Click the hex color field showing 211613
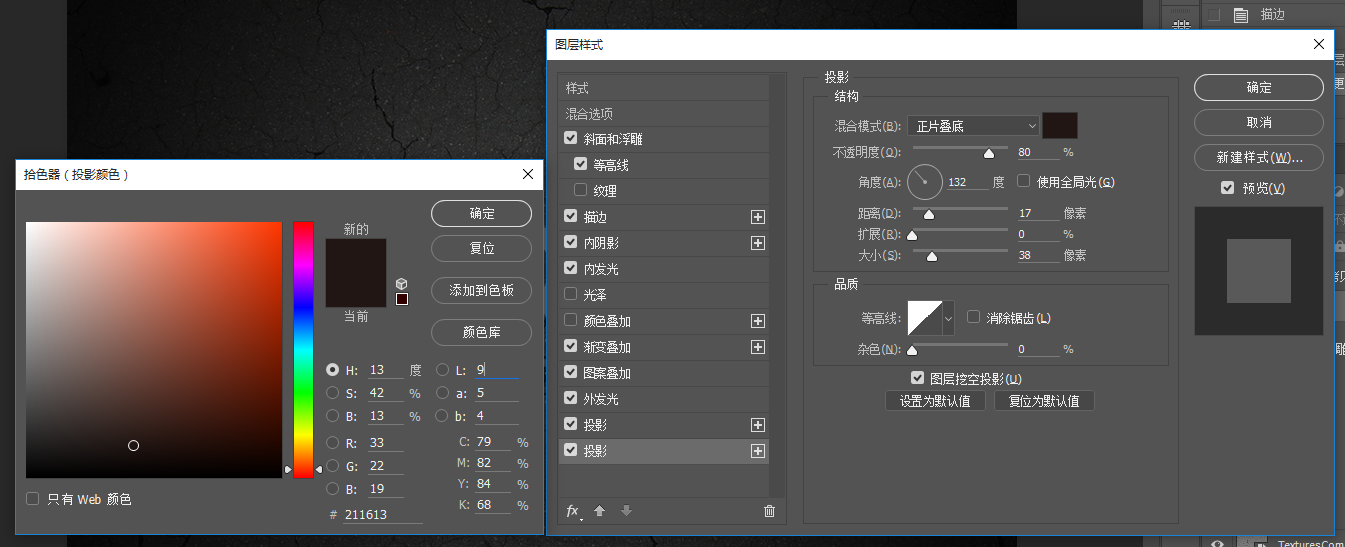Image resolution: width=1345 pixels, height=547 pixels. coord(383,515)
